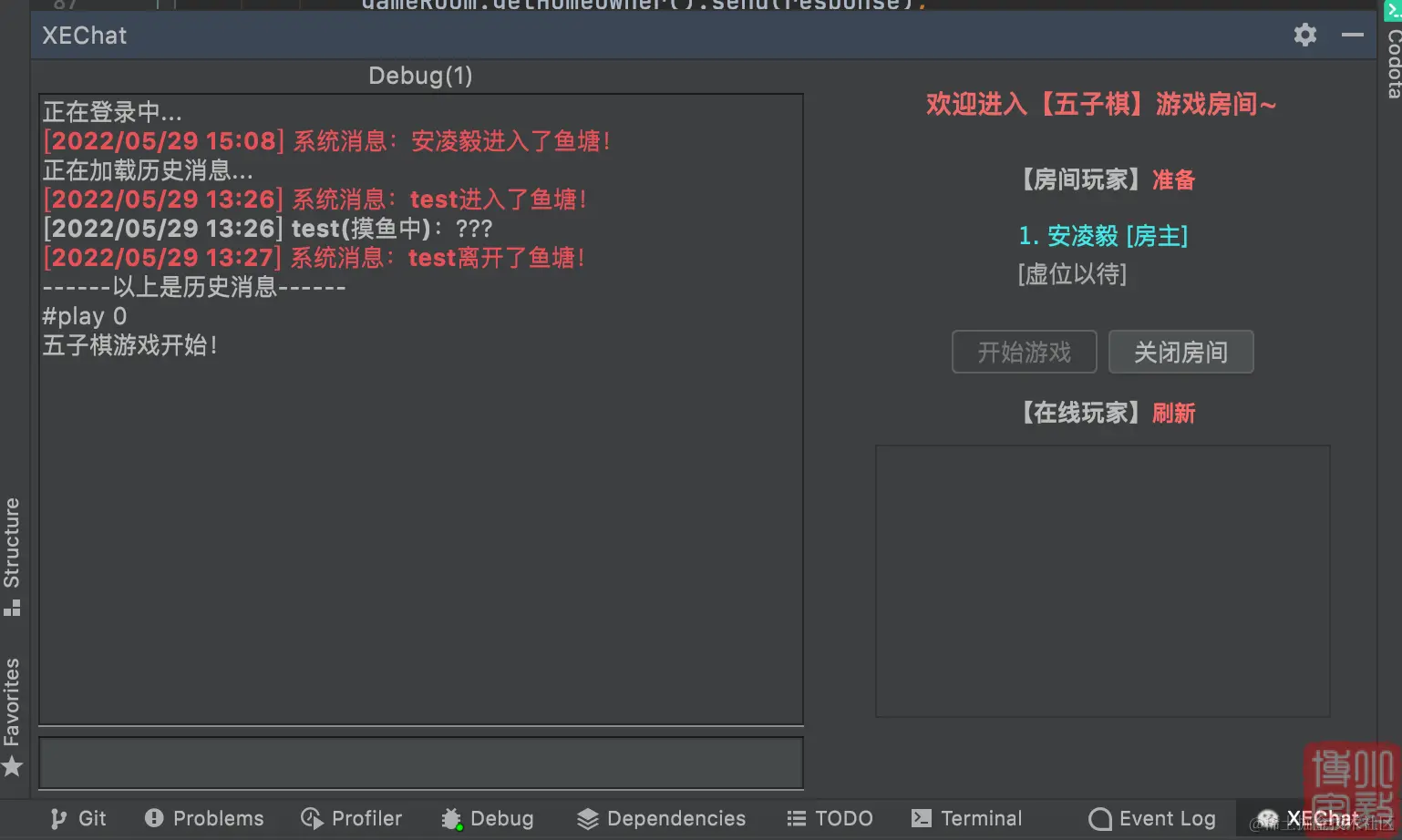The width and height of the screenshot is (1402, 840).
Task: Select player entry 1. 安凌毅 [房主]
Action: tap(1103, 236)
